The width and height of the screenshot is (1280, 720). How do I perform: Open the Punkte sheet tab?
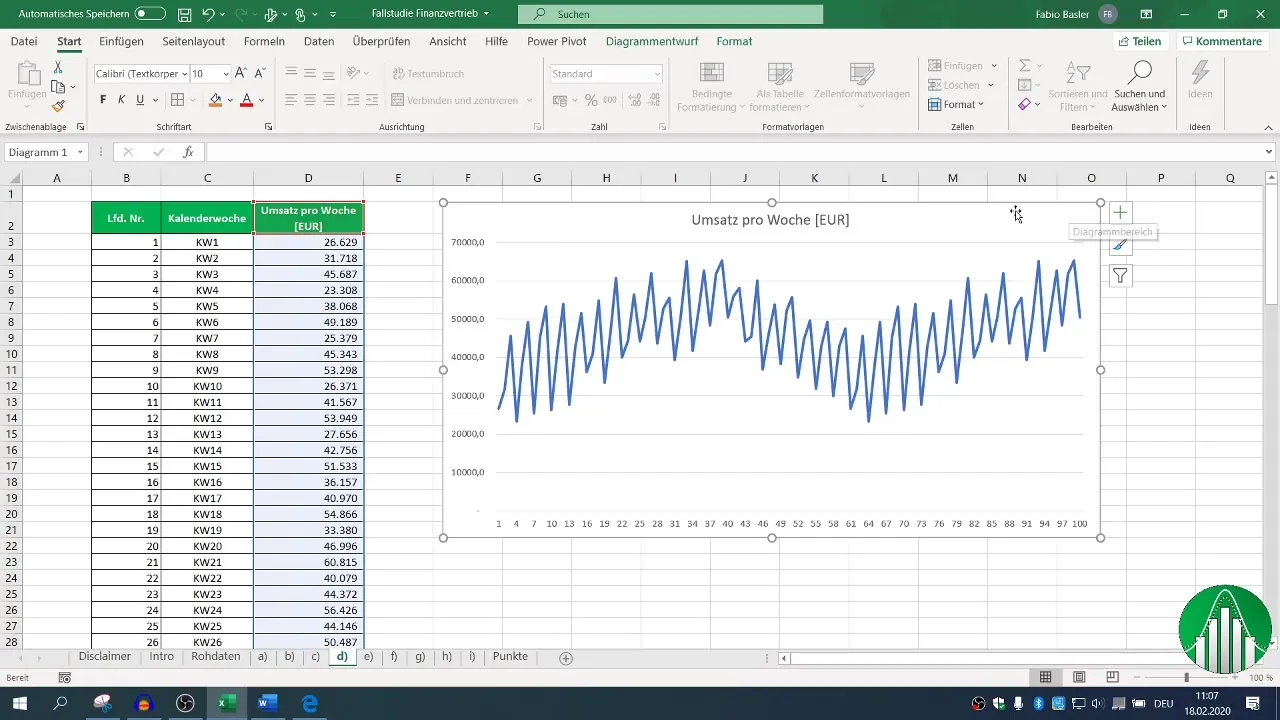coord(510,657)
